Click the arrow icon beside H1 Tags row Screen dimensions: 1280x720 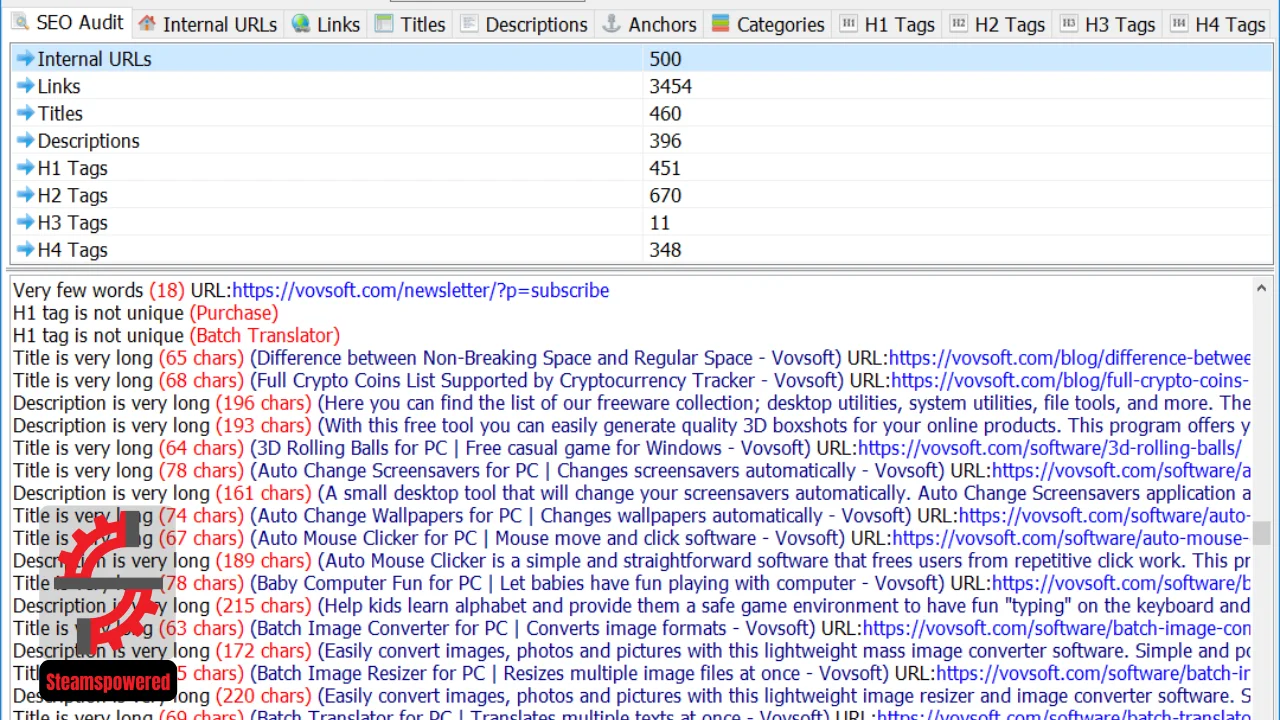25,168
